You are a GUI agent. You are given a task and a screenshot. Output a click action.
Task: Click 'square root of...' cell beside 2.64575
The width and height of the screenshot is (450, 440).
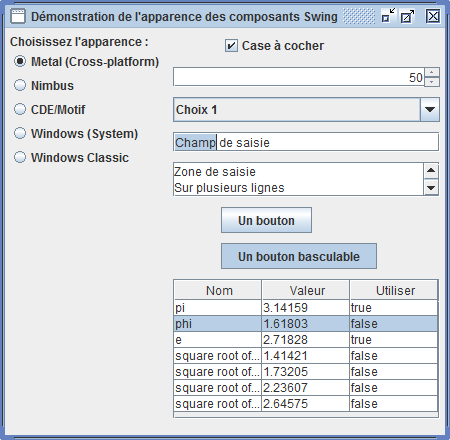click(x=218, y=404)
